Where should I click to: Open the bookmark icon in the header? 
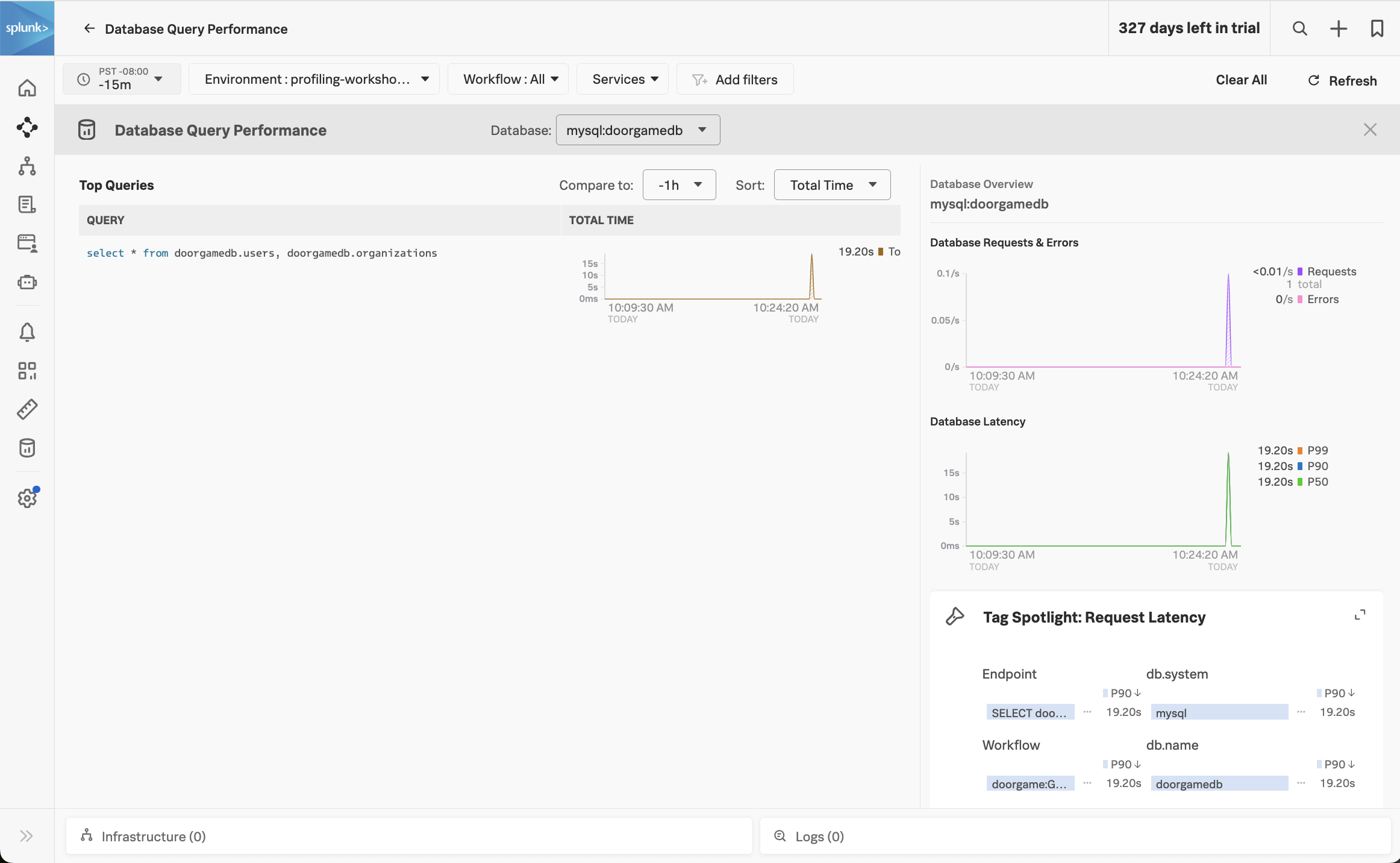pyautogui.click(x=1378, y=28)
